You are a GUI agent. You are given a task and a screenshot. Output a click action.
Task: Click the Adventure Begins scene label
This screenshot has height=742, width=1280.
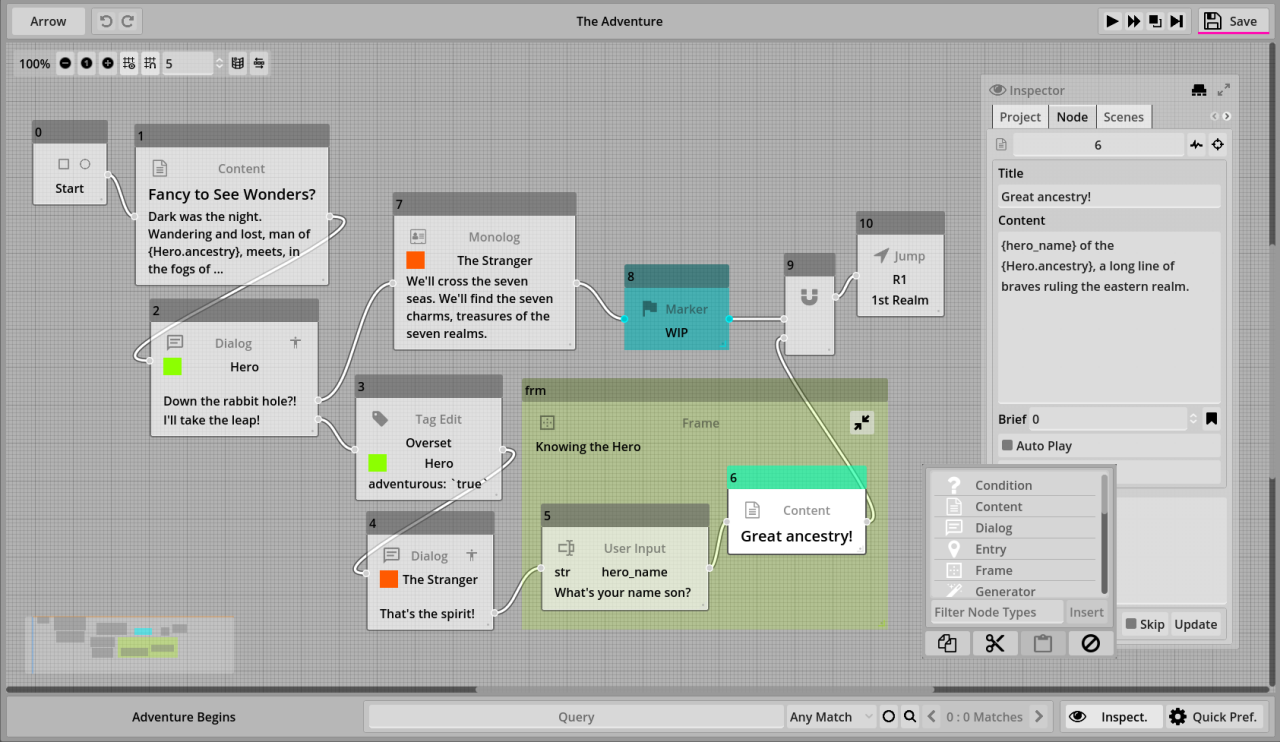pos(184,717)
